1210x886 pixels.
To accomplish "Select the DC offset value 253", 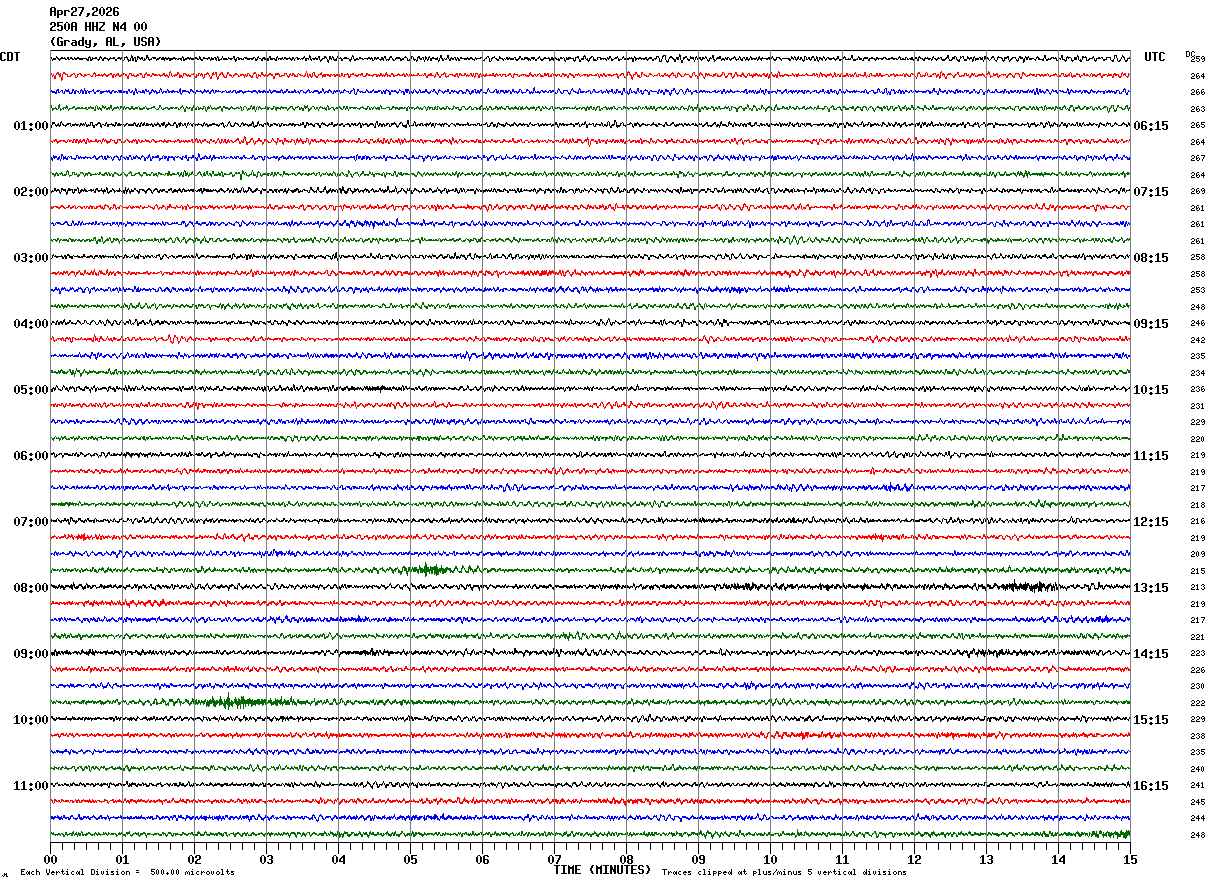I will (x=1197, y=291).
